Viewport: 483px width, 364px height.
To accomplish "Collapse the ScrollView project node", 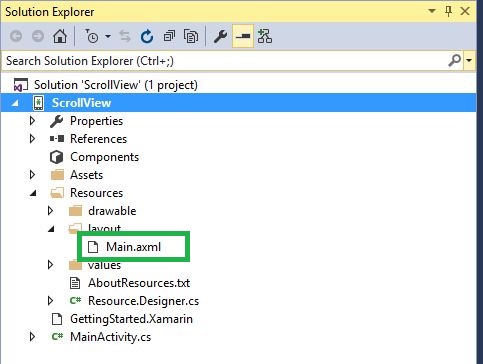I will click(15, 103).
